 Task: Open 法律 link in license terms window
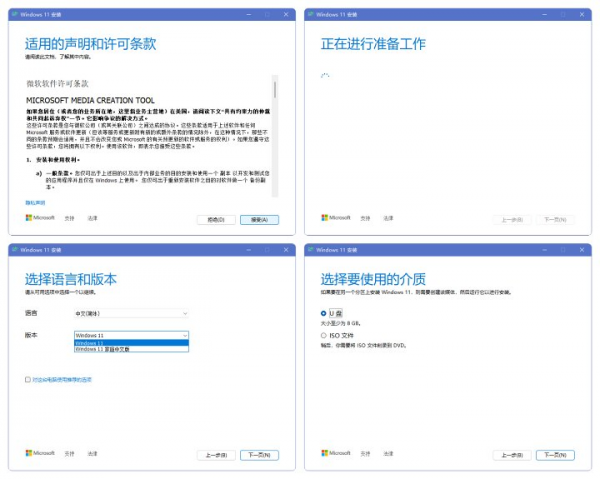click(92, 218)
